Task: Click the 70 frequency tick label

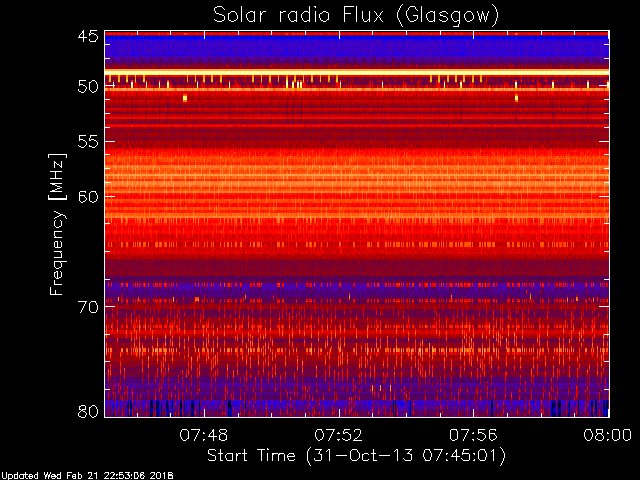Action: pyautogui.click(x=87, y=306)
